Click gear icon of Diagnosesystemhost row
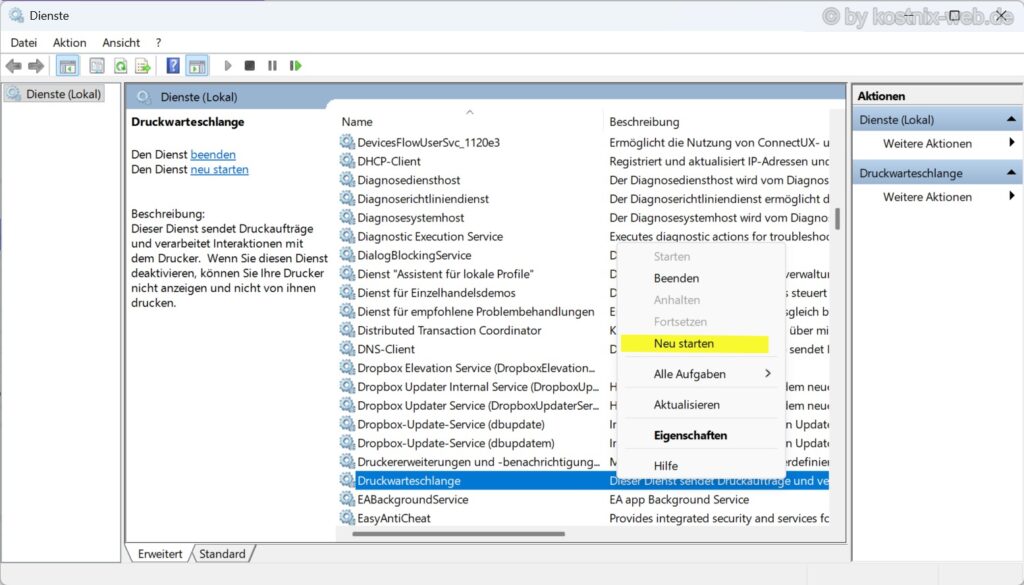Viewport: 1024px width, 585px height. coord(347,217)
